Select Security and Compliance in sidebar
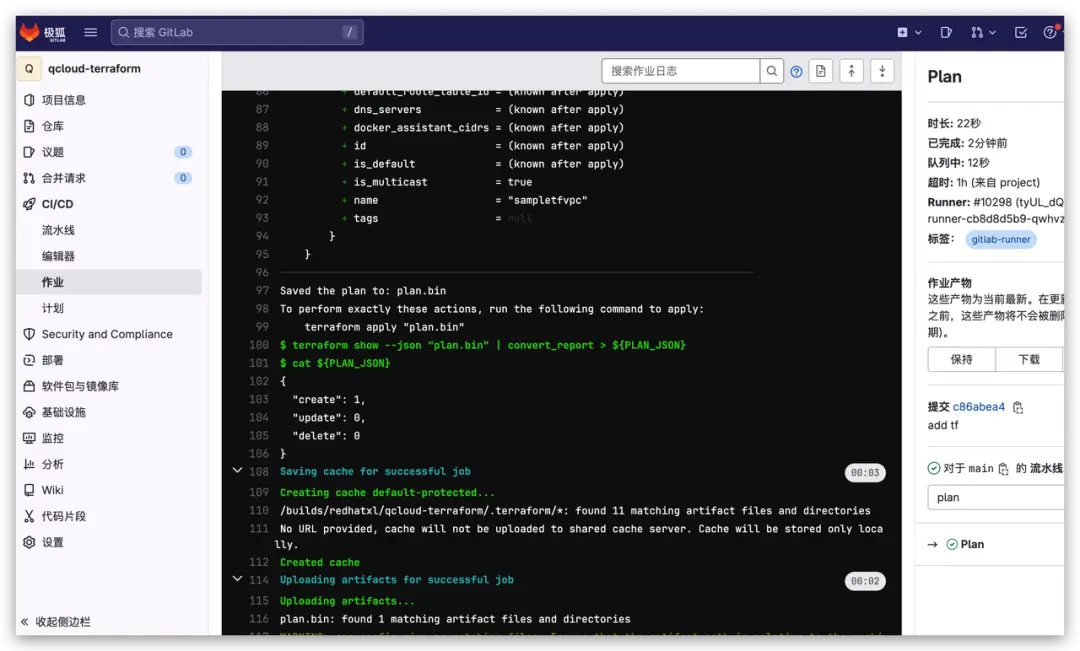 107,334
